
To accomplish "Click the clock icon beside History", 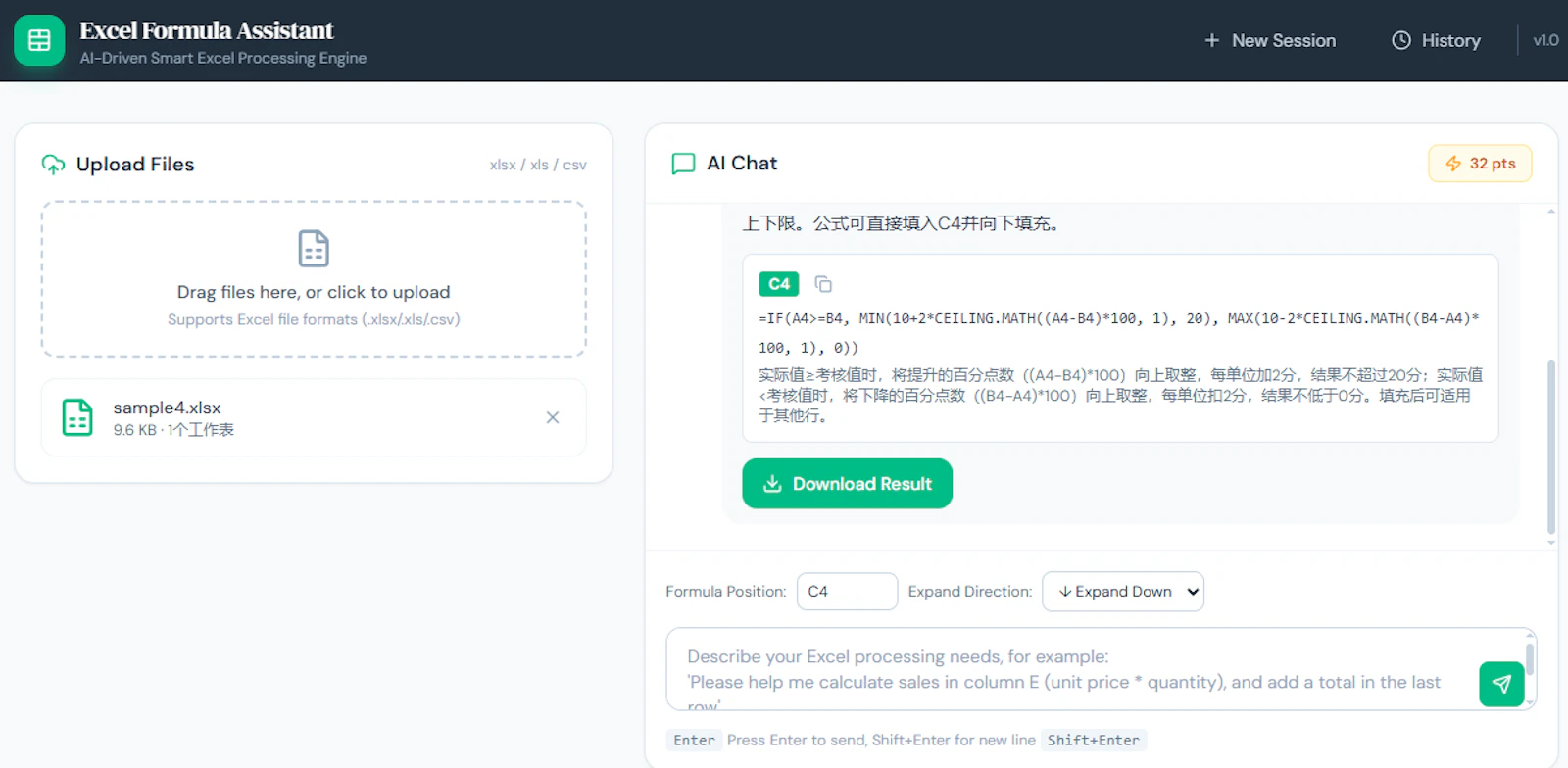I will click(1401, 40).
